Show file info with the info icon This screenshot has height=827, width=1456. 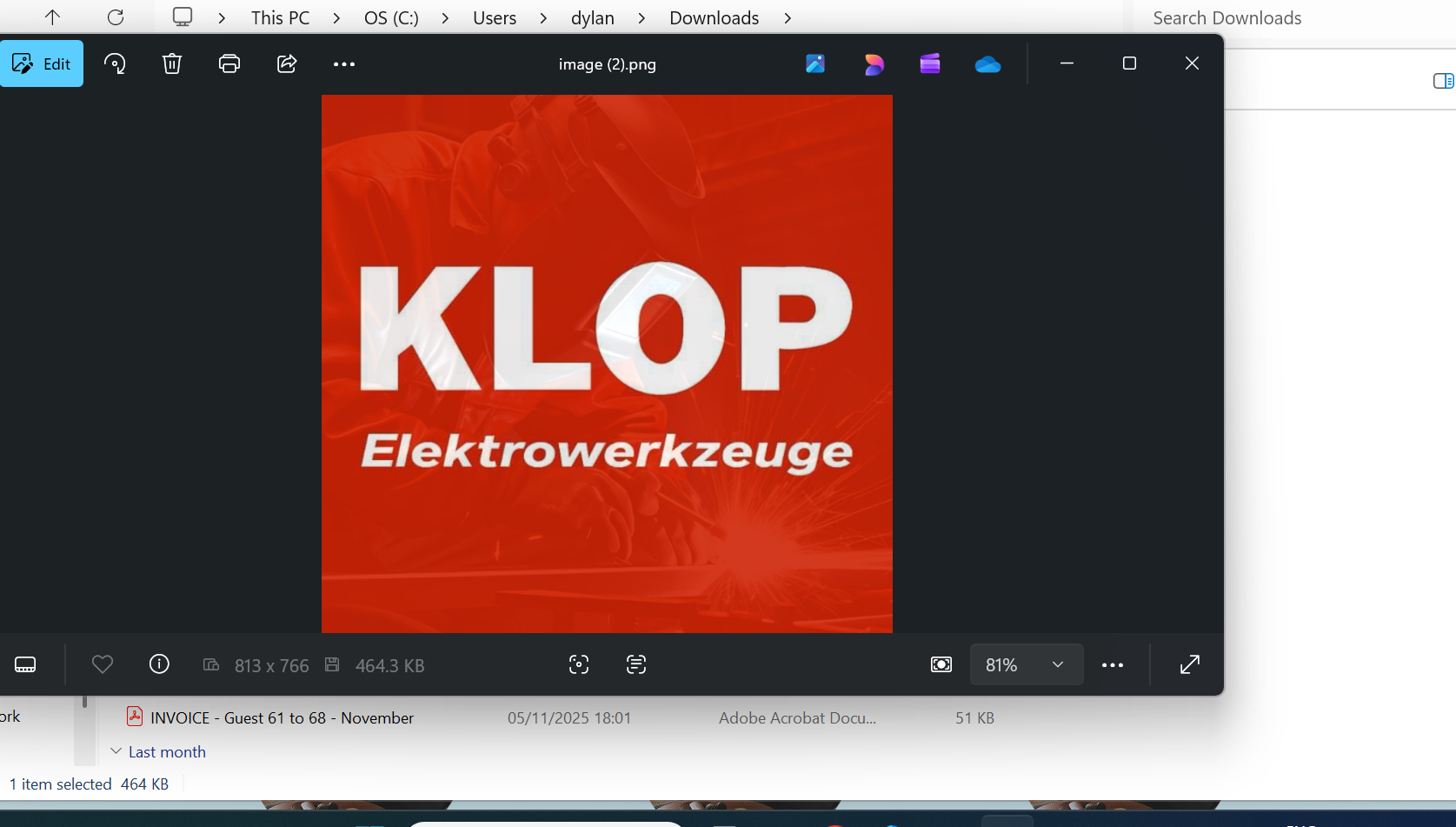(x=159, y=664)
